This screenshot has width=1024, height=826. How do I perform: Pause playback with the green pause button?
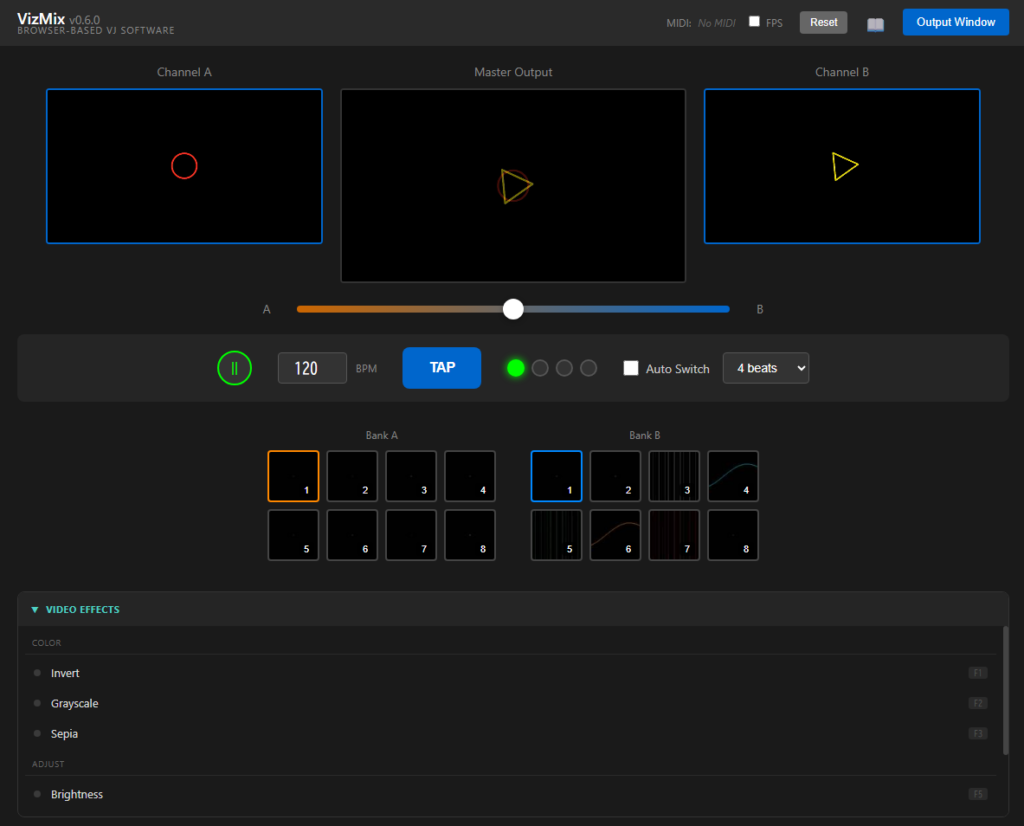234,368
